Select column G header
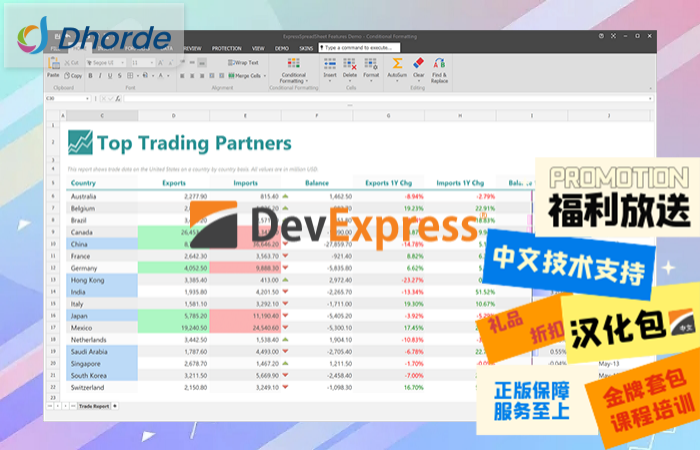Screen dimensions: 700x450 click(x=388, y=116)
